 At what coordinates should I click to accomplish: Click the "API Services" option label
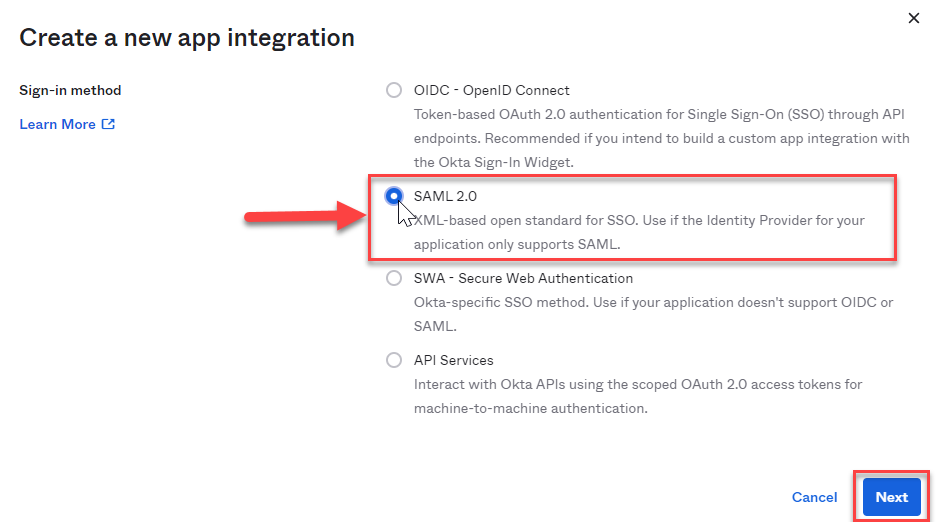(x=453, y=360)
